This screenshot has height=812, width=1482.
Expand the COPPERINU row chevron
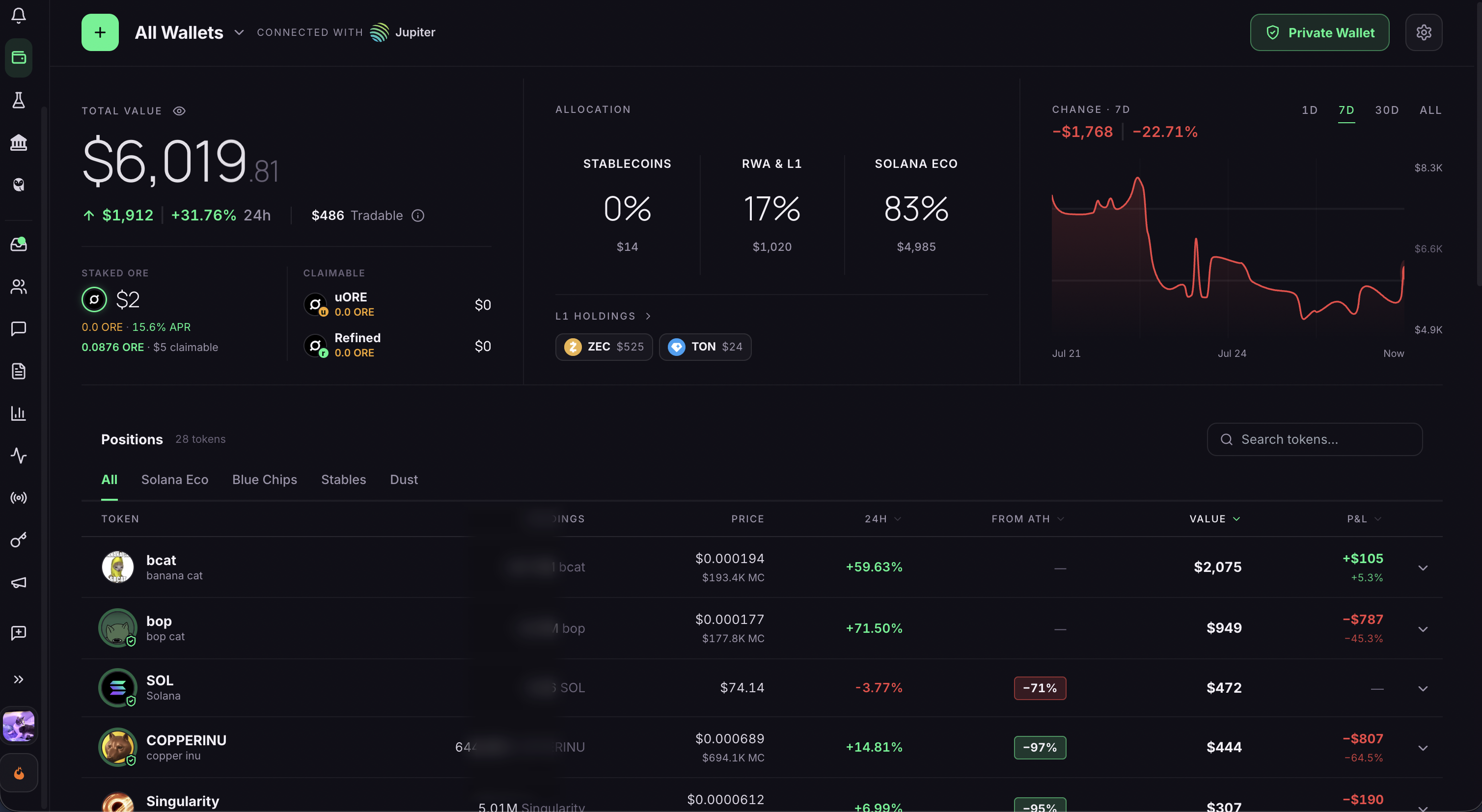(x=1423, y=748)
